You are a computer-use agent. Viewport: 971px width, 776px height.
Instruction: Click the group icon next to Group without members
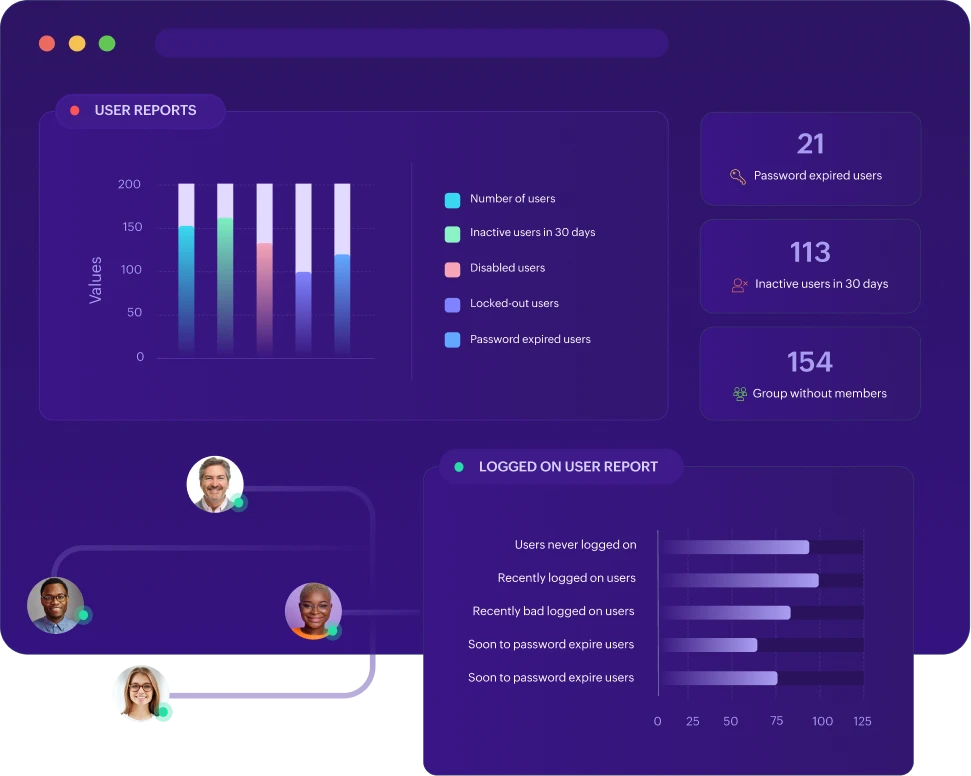coord(739,393)
